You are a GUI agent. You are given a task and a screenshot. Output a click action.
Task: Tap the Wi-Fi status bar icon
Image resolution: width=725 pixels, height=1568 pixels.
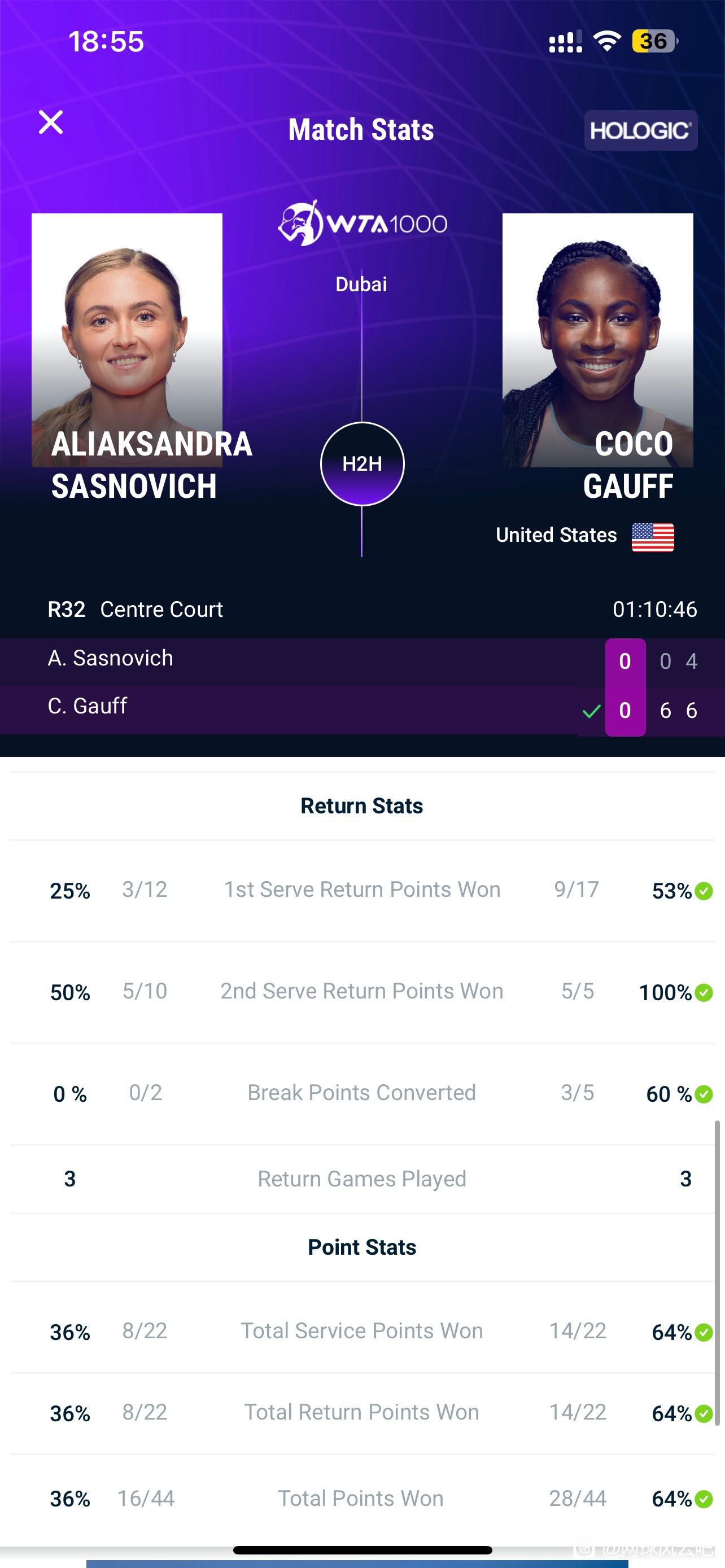(607, 41)
